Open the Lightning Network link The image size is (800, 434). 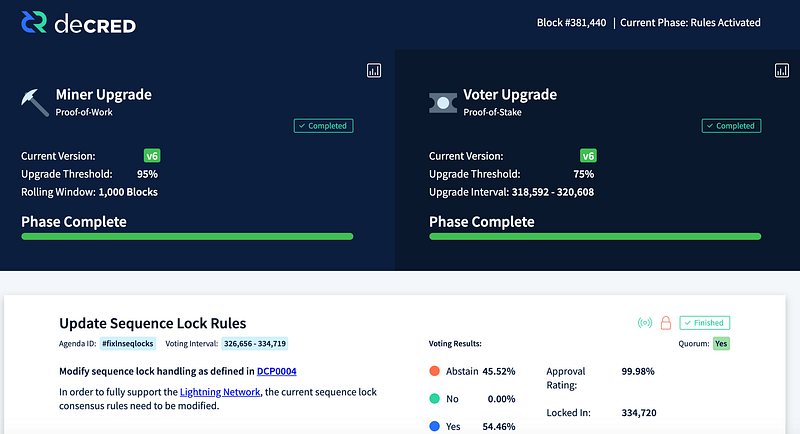click(220, 392)
